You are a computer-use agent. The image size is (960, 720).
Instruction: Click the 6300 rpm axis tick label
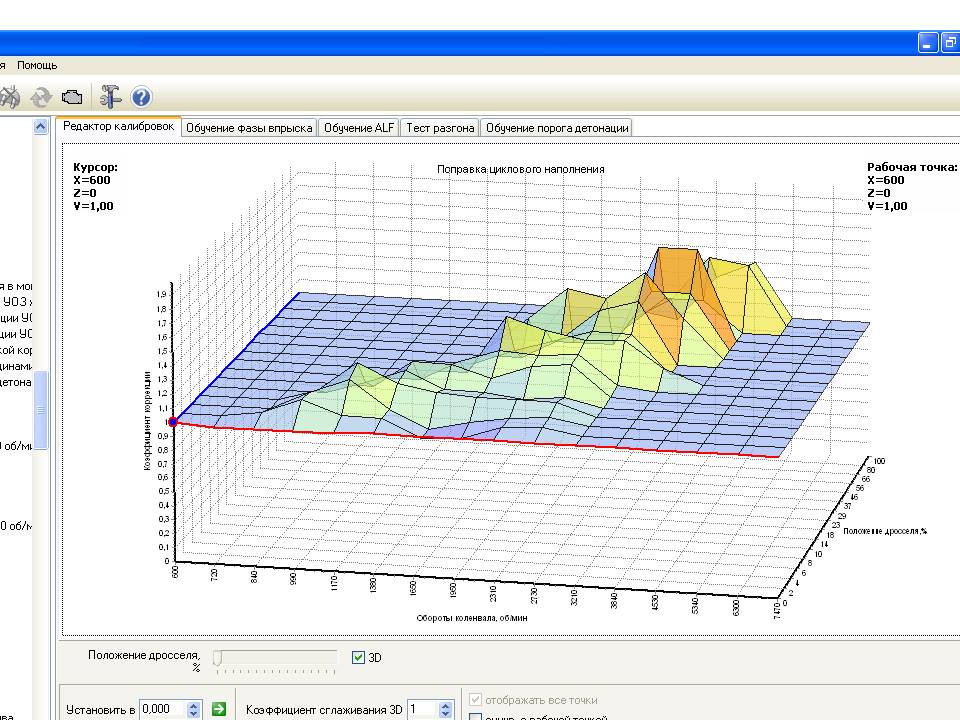tap(735, 607)
